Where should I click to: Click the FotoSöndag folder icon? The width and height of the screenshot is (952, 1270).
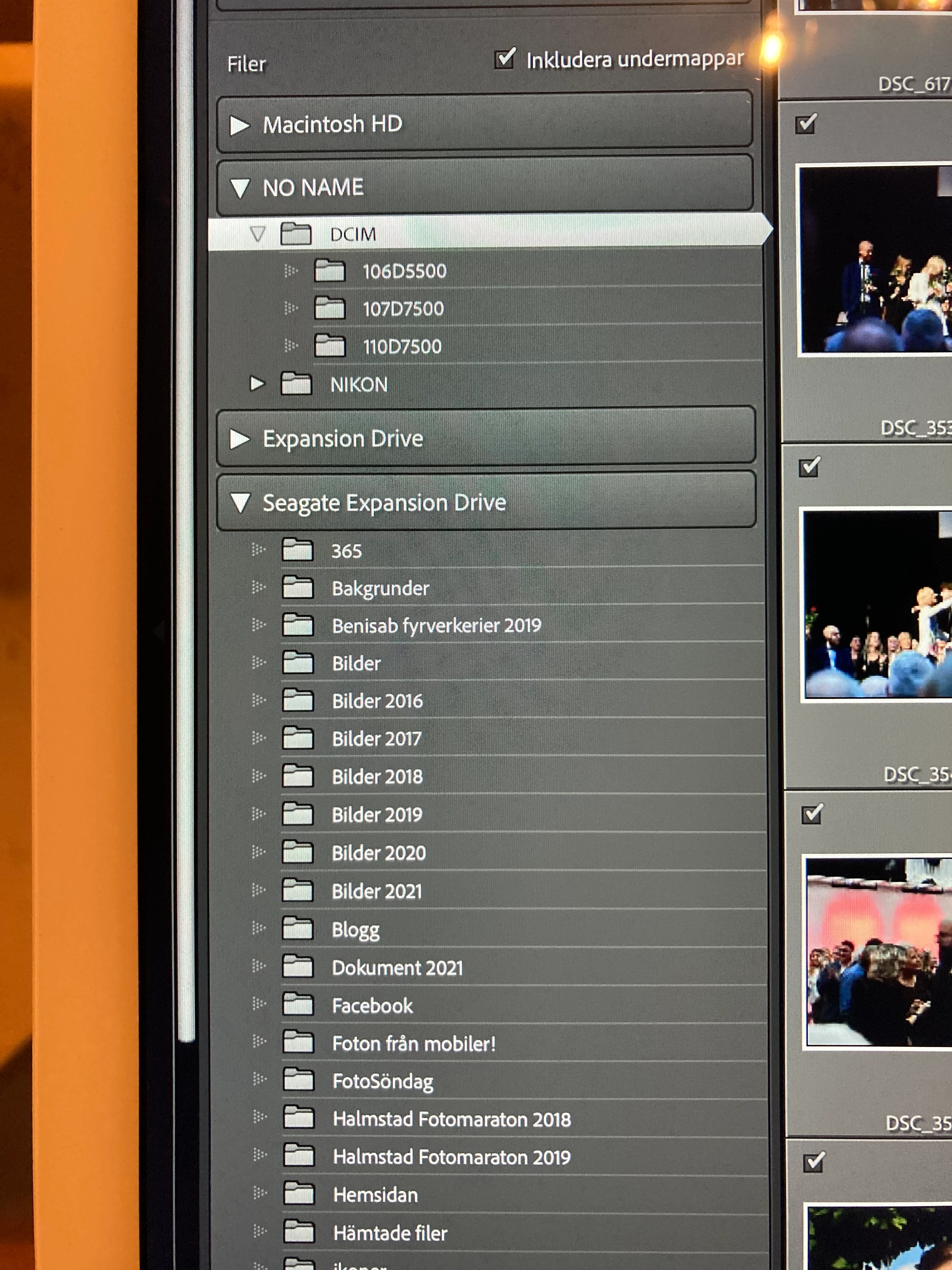click(x=298, y=1080)
